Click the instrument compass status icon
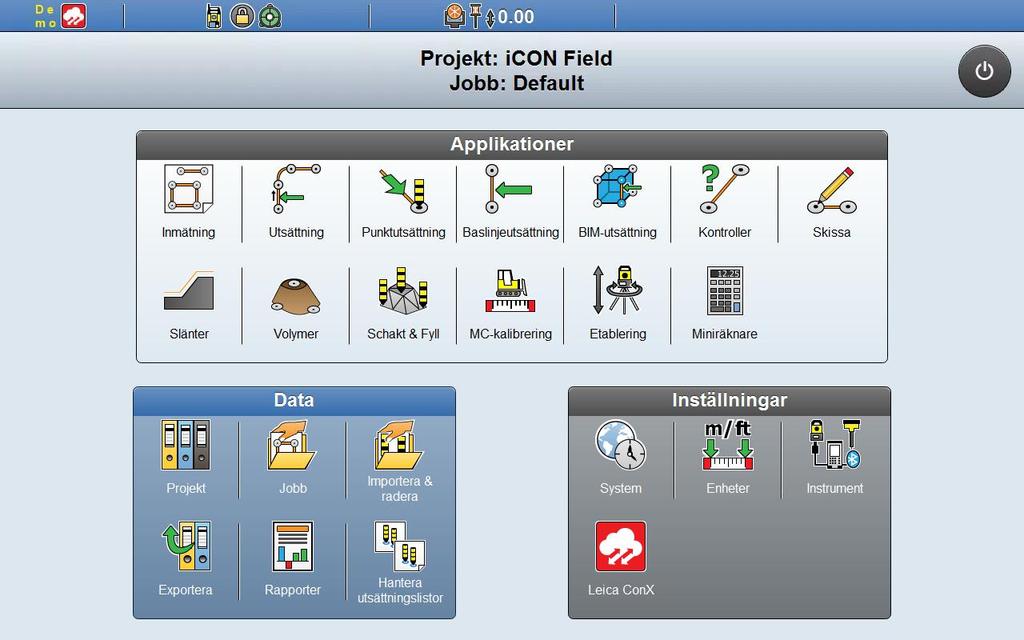1024x640 pixels. click(x=455, y=16)
